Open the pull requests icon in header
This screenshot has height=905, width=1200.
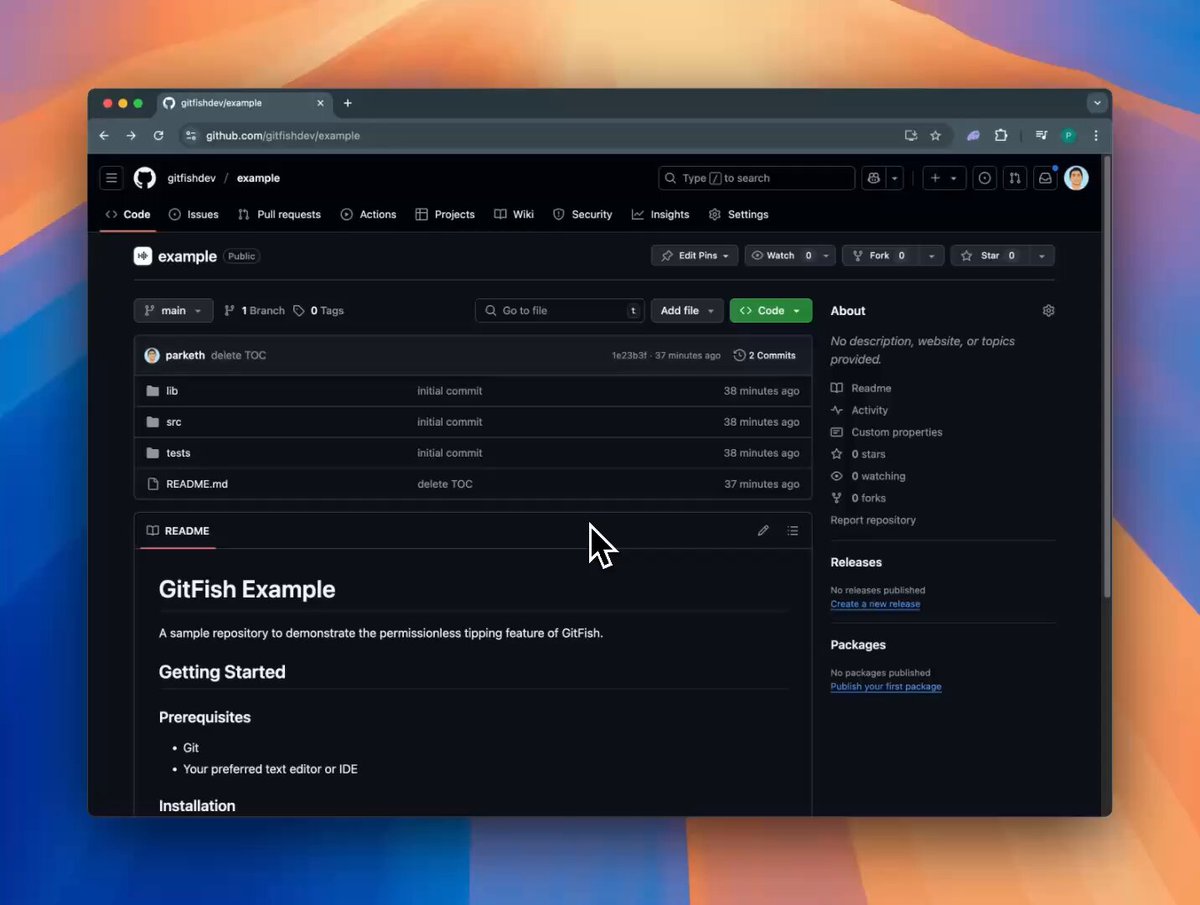[1015, 178]
